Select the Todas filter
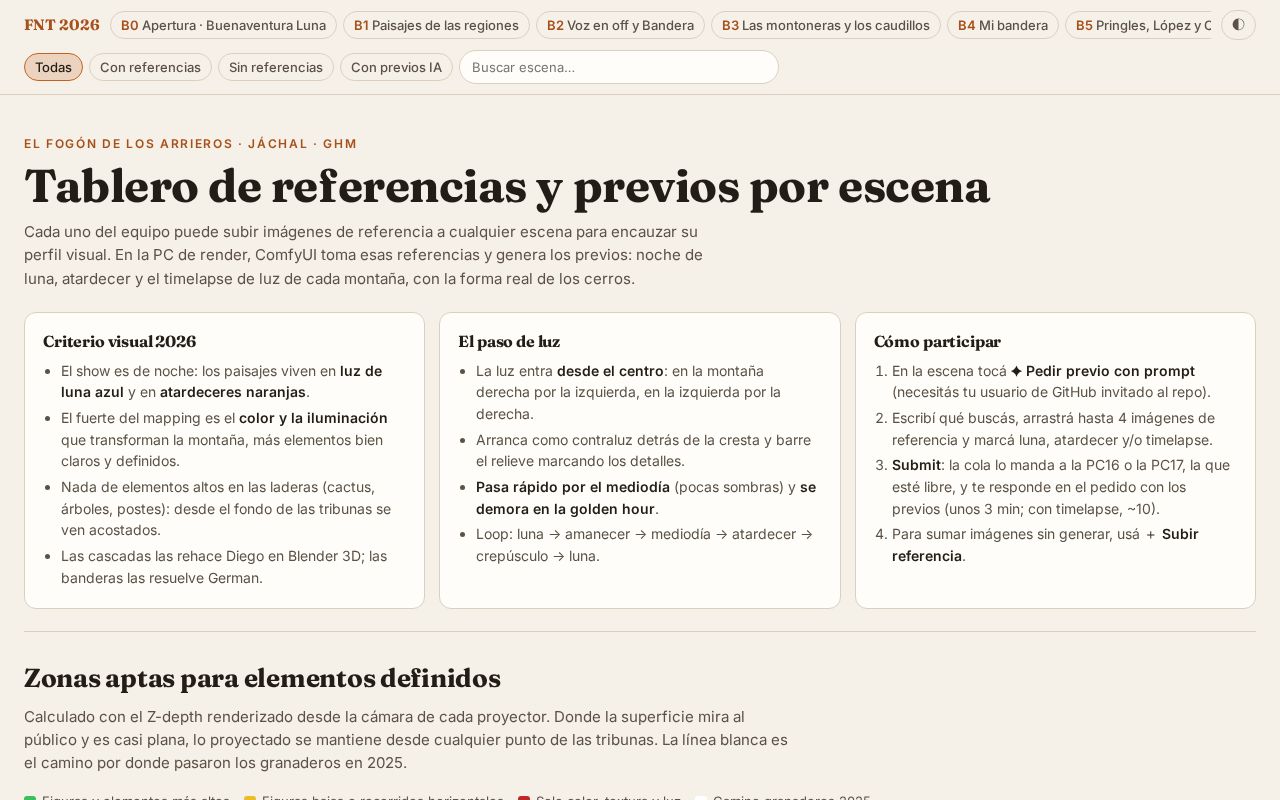Screen dimensions: 1280x800 pyautogui.click(x=53, y=67)
